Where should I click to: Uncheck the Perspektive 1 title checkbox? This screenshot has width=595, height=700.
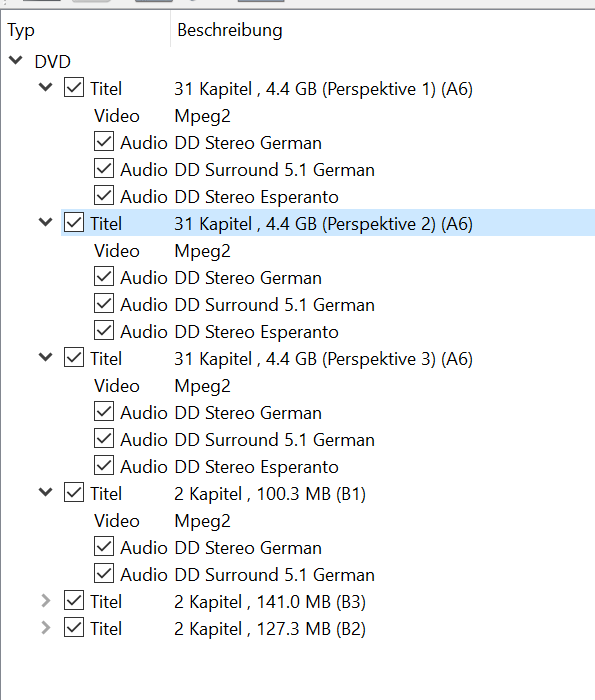[74, 88]
